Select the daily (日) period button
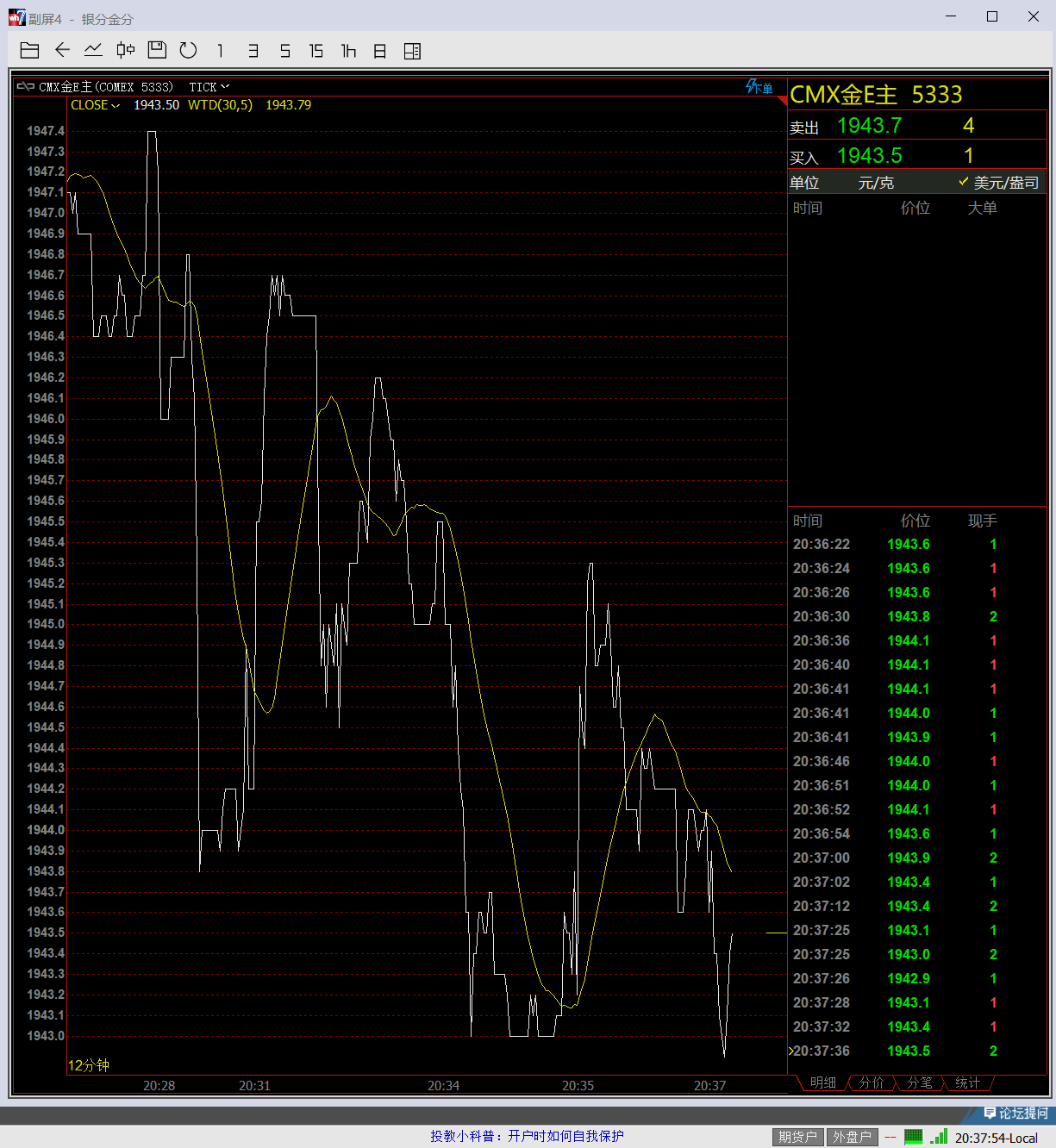The width and height of the screenshot is (1056, 1148). [x=379, y=51]
